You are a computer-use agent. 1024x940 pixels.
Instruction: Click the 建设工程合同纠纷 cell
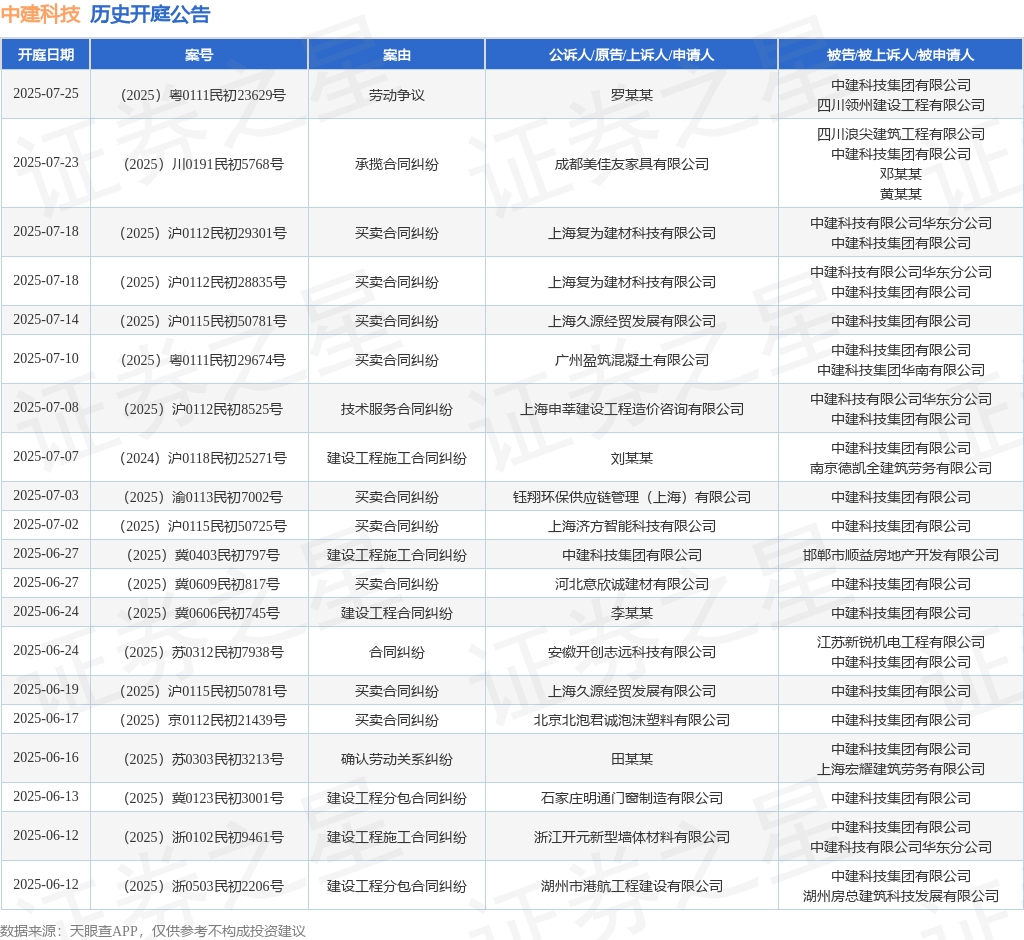click(396, 613)
